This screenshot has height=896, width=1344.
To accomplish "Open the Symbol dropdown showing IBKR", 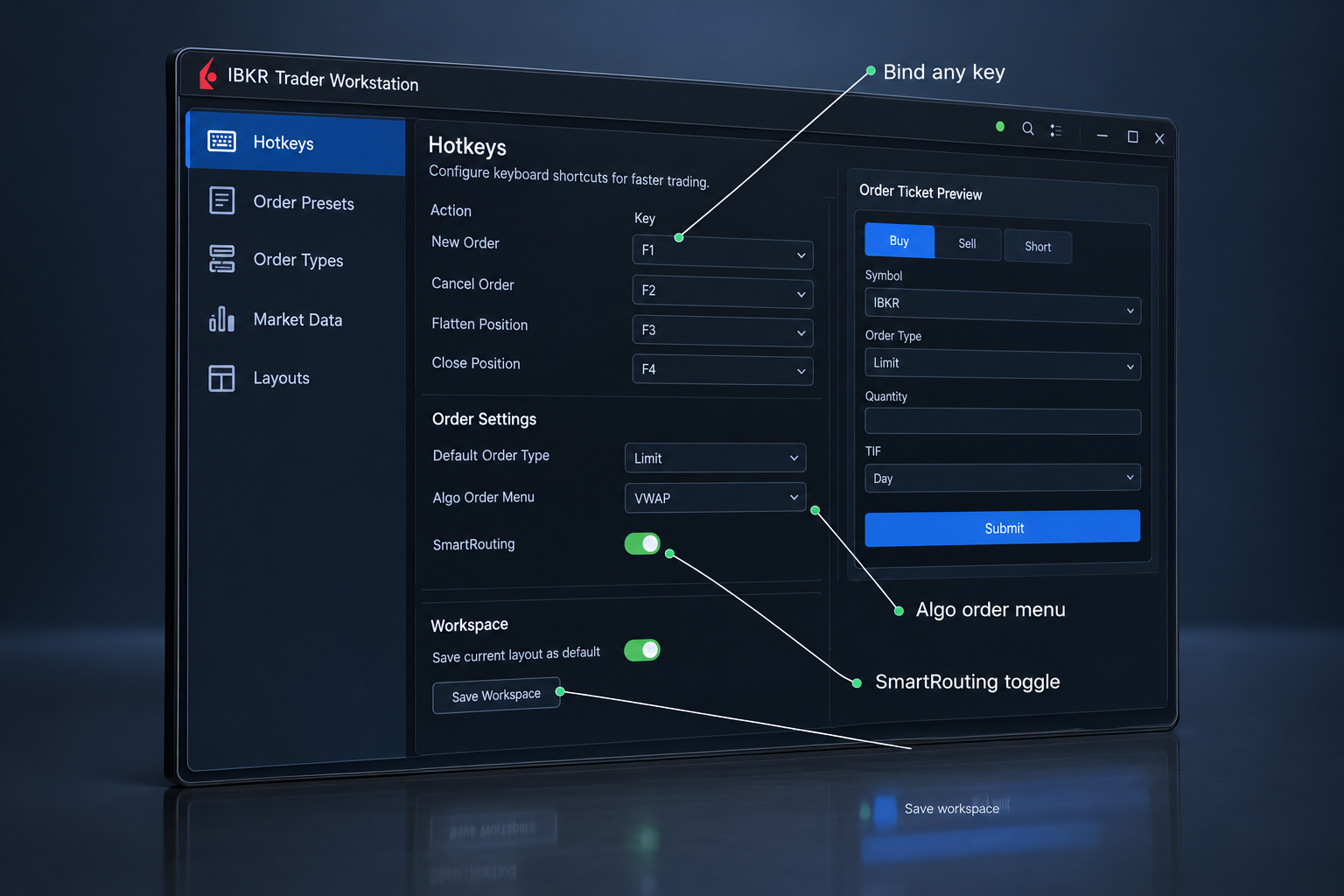I will (x=1003, y=306).
